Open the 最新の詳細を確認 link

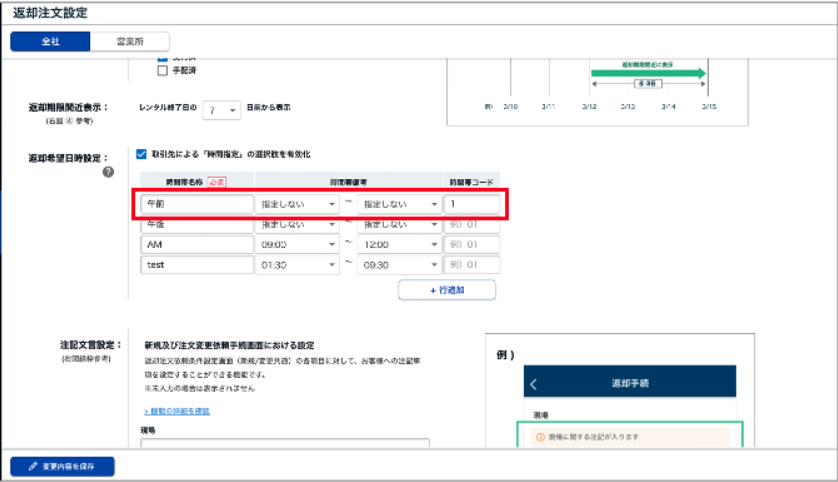click(176, 411)
